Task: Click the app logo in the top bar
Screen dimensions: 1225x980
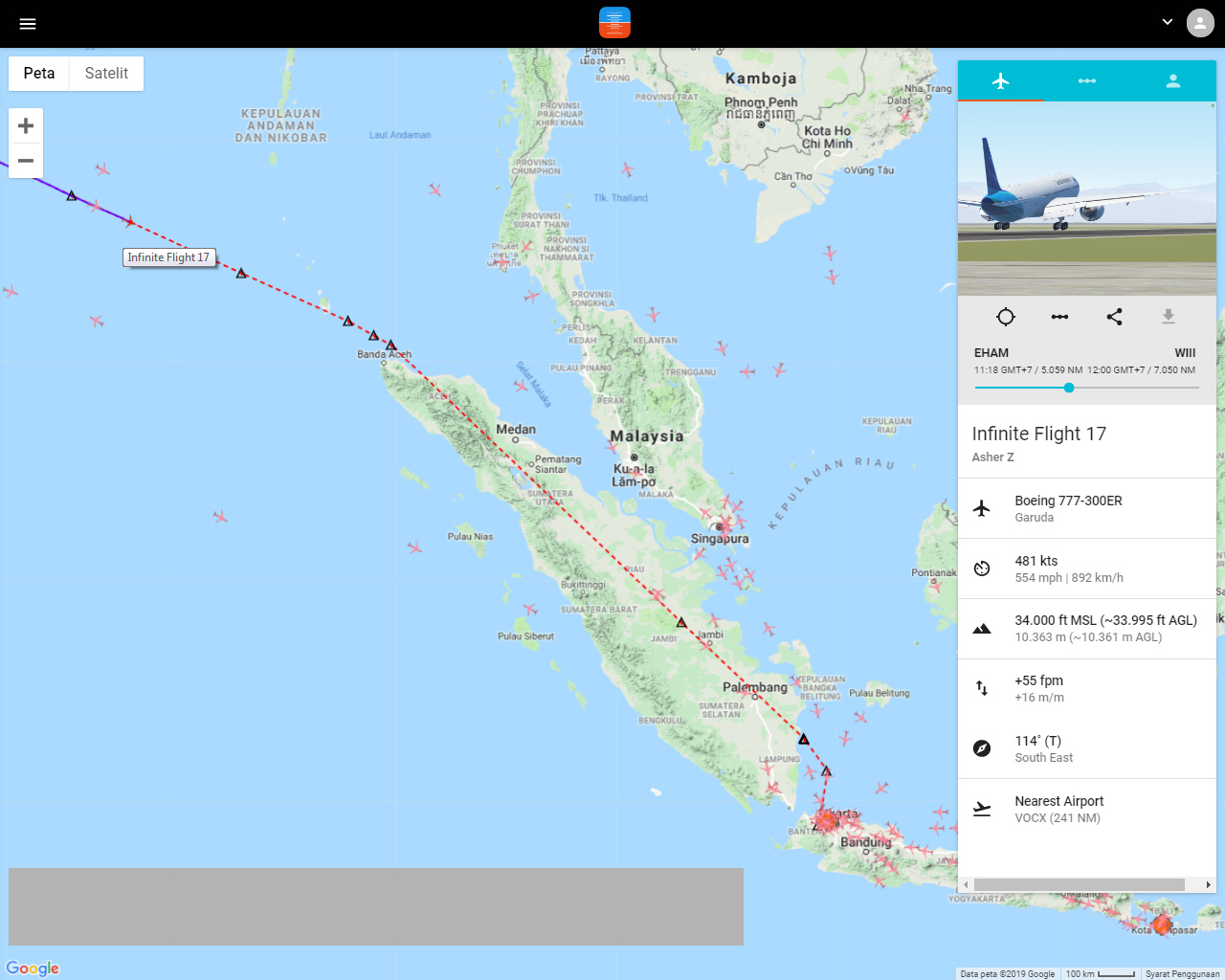Action: tap(614, 23)
